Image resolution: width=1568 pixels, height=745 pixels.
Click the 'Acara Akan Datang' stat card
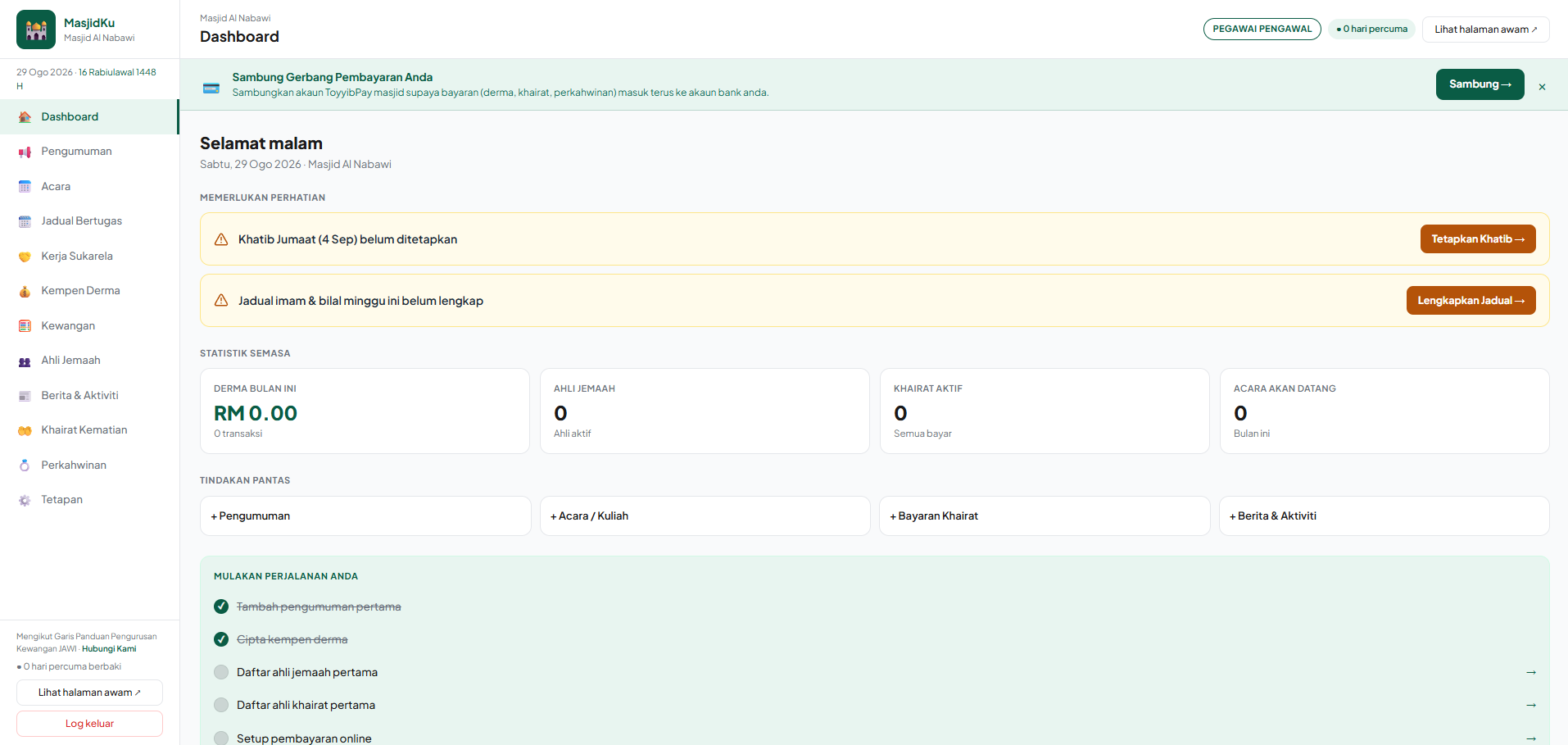(1384, 411)
